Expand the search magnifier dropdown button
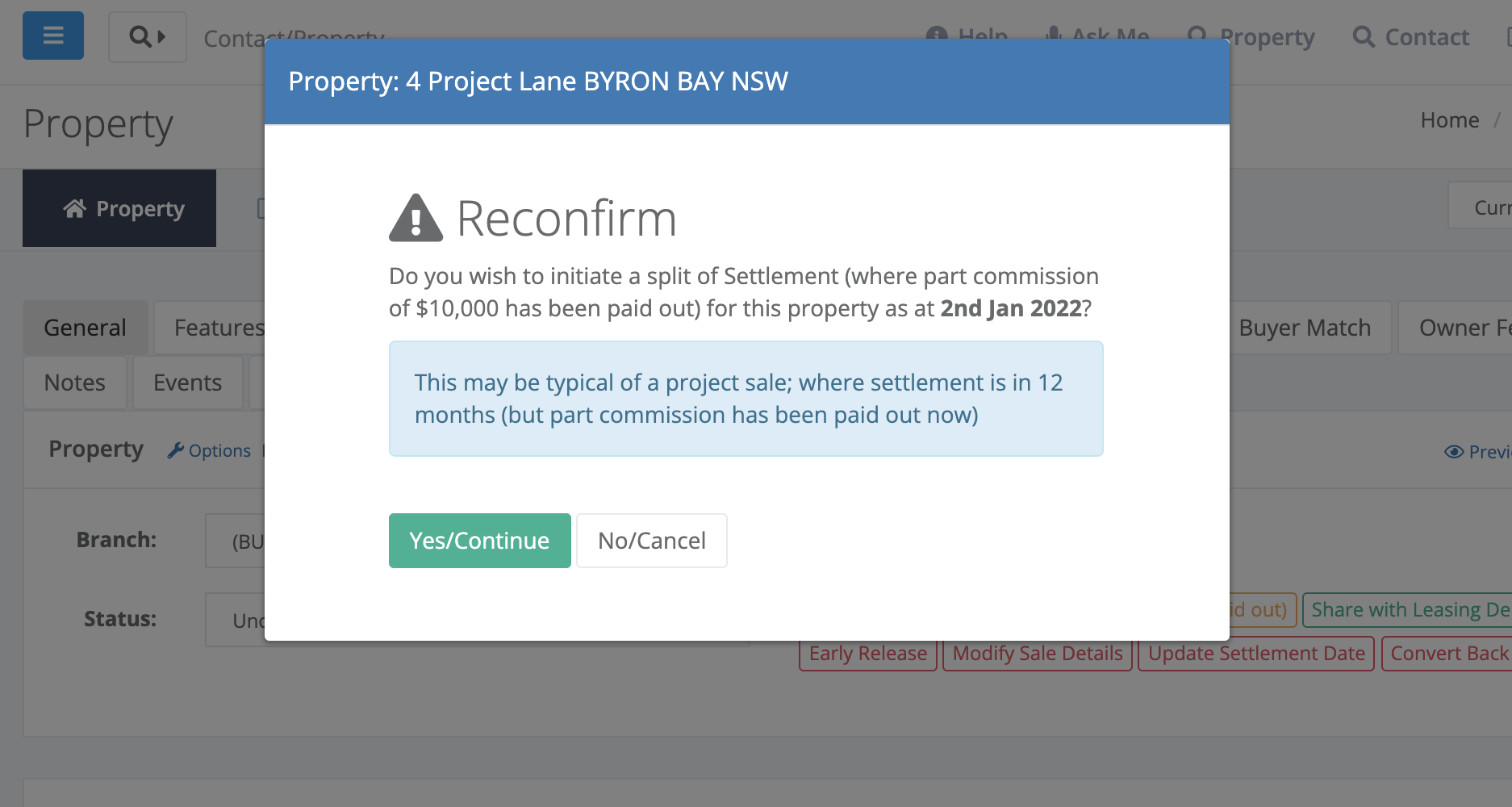 [148, 36]
